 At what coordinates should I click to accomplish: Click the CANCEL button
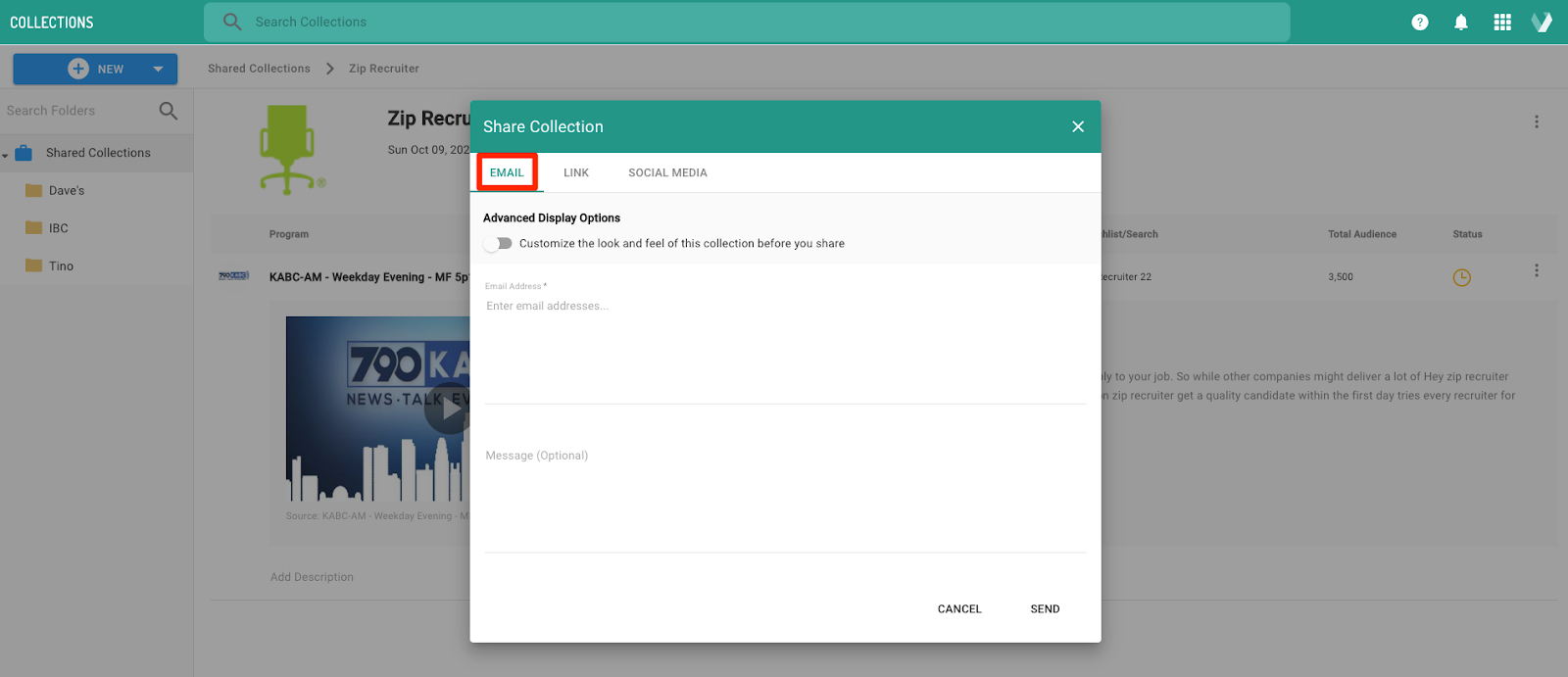[x=959, y=608]
